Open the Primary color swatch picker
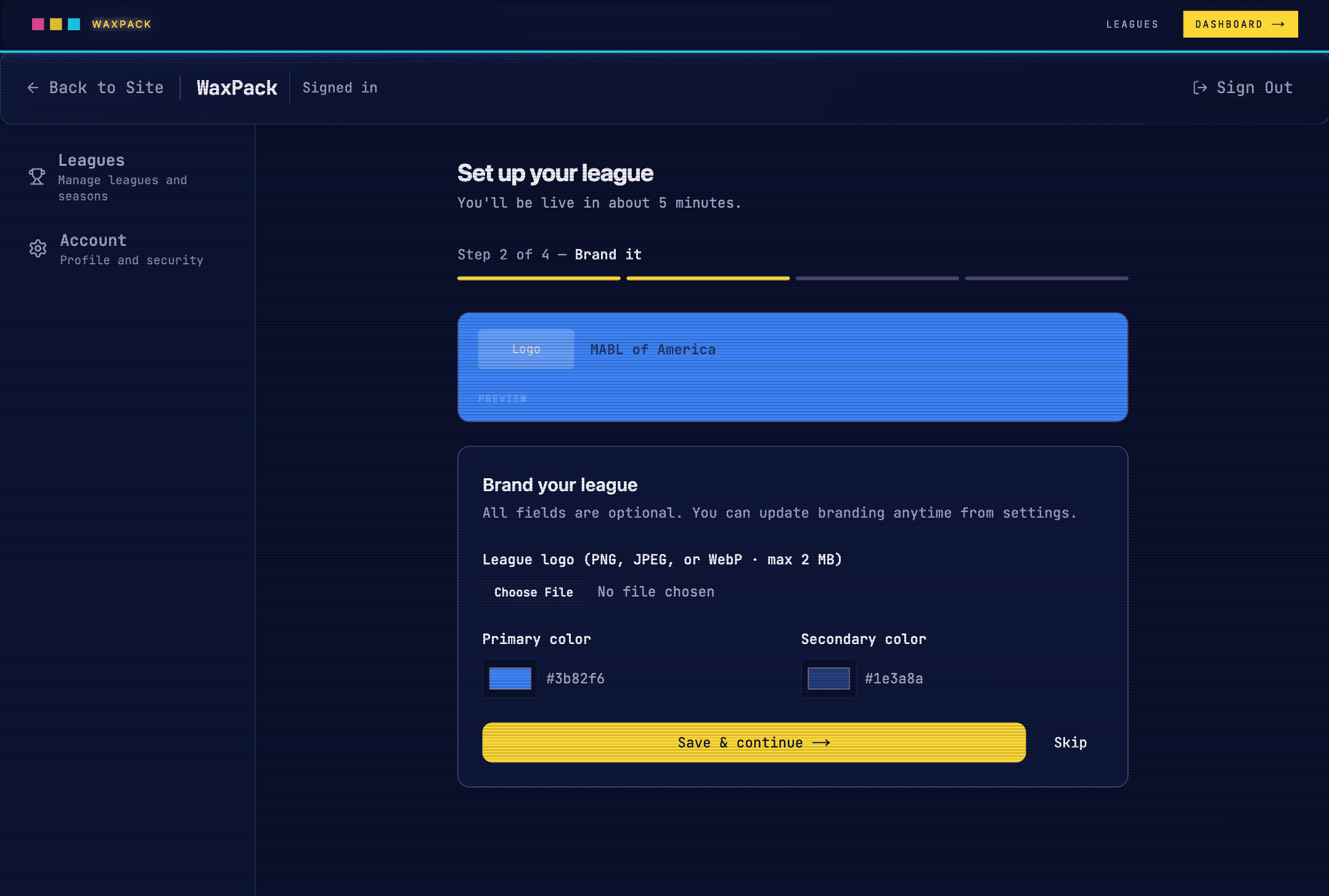The height and width of the screenshot is (896, 1329). point(510,678)
